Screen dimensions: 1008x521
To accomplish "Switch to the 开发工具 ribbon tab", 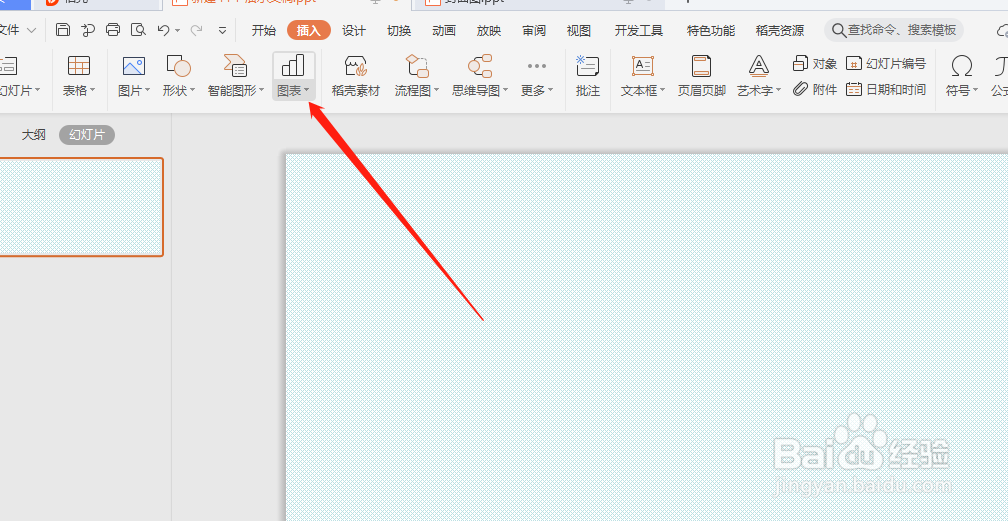I will click(638, 30).
